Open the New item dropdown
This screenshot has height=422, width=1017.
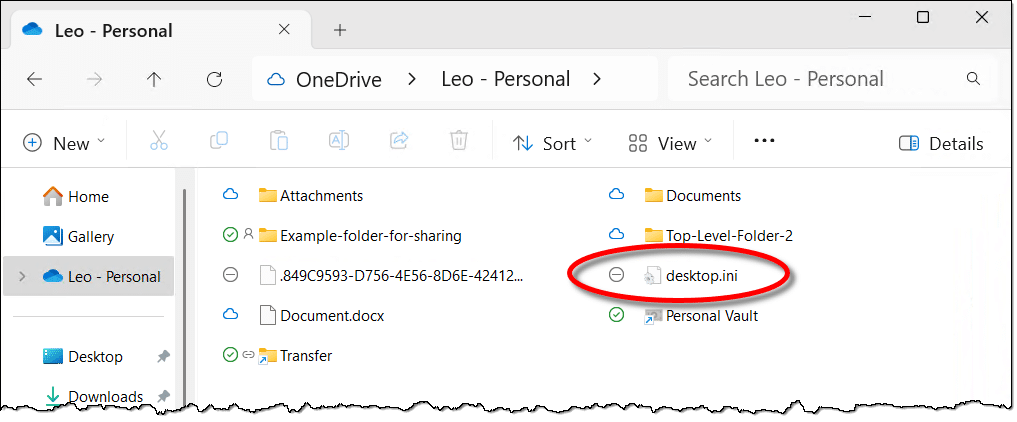(64, 143)
